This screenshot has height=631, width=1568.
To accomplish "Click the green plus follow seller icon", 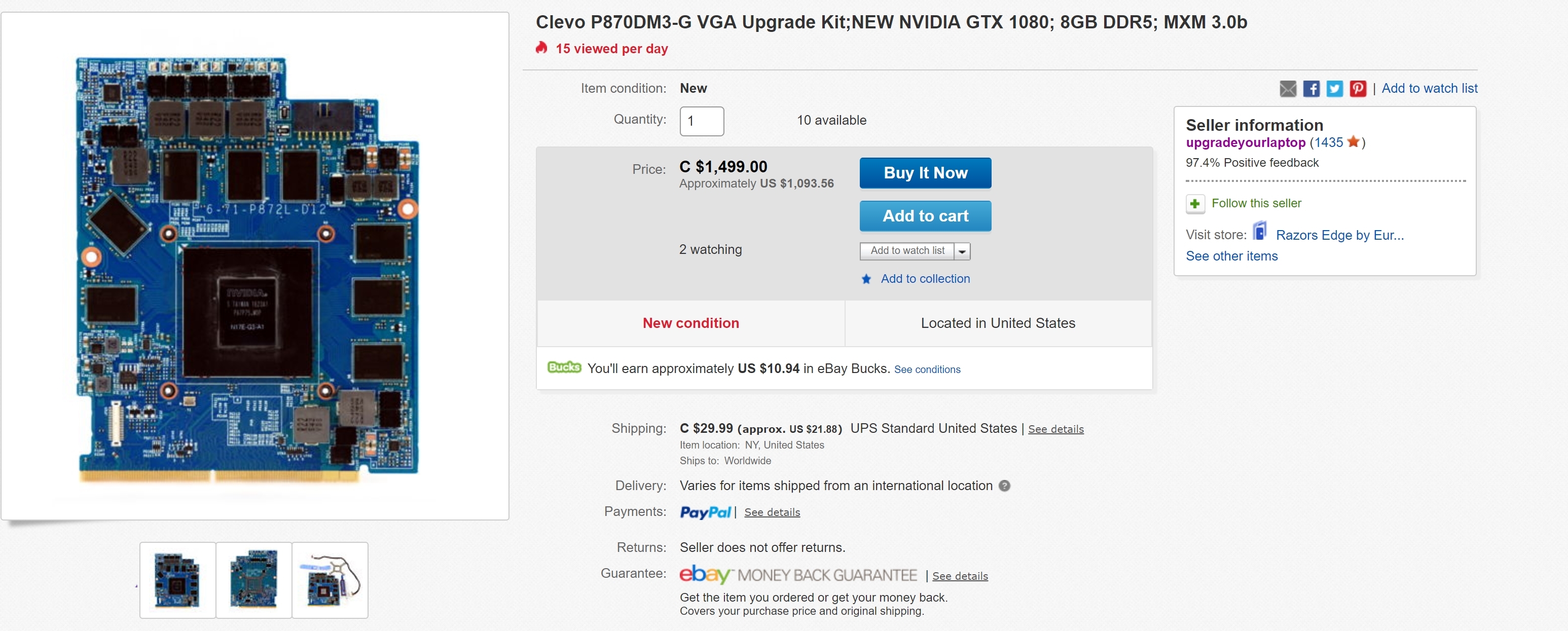I will click(x=1195, y=204).
